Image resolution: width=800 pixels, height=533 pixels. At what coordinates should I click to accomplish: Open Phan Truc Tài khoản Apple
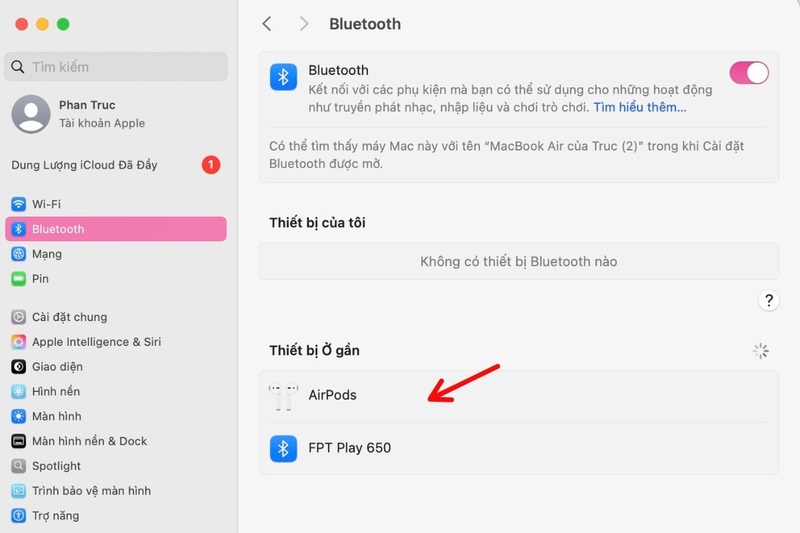coord(116,113)
